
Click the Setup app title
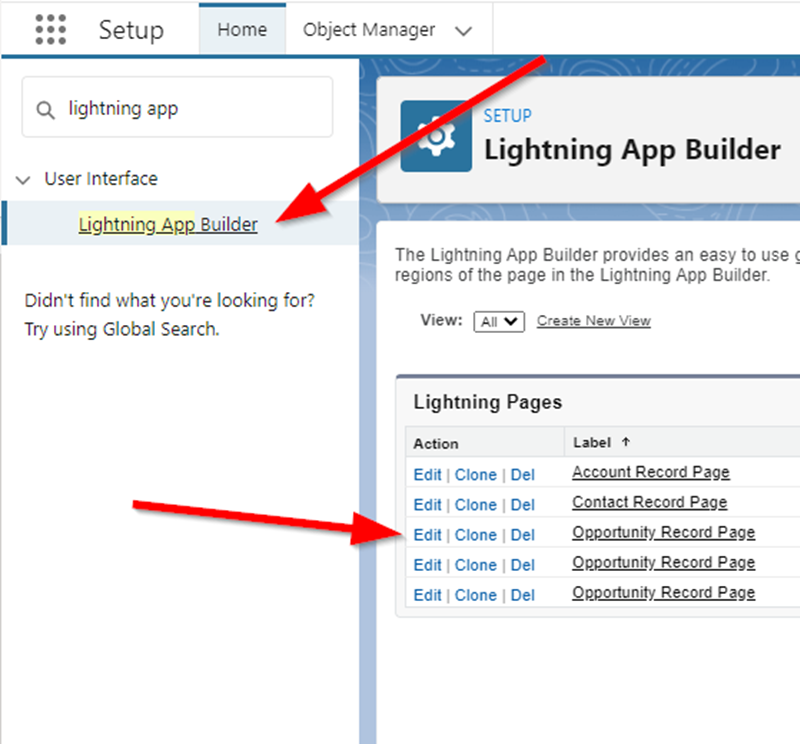(x=131, y=30)
